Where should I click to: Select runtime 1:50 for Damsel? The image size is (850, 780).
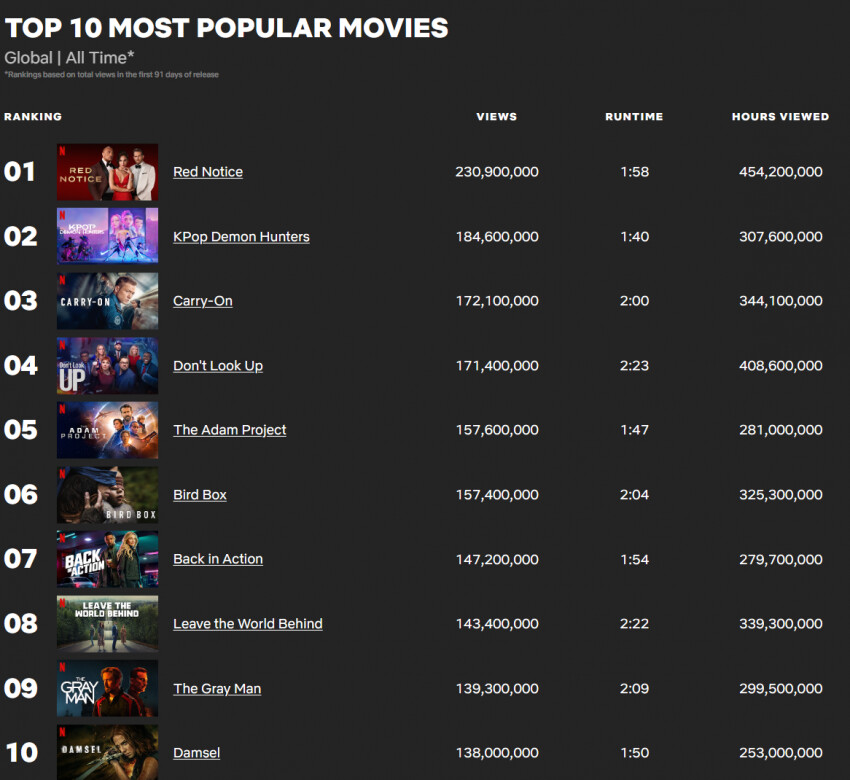(x=634, y=753)
